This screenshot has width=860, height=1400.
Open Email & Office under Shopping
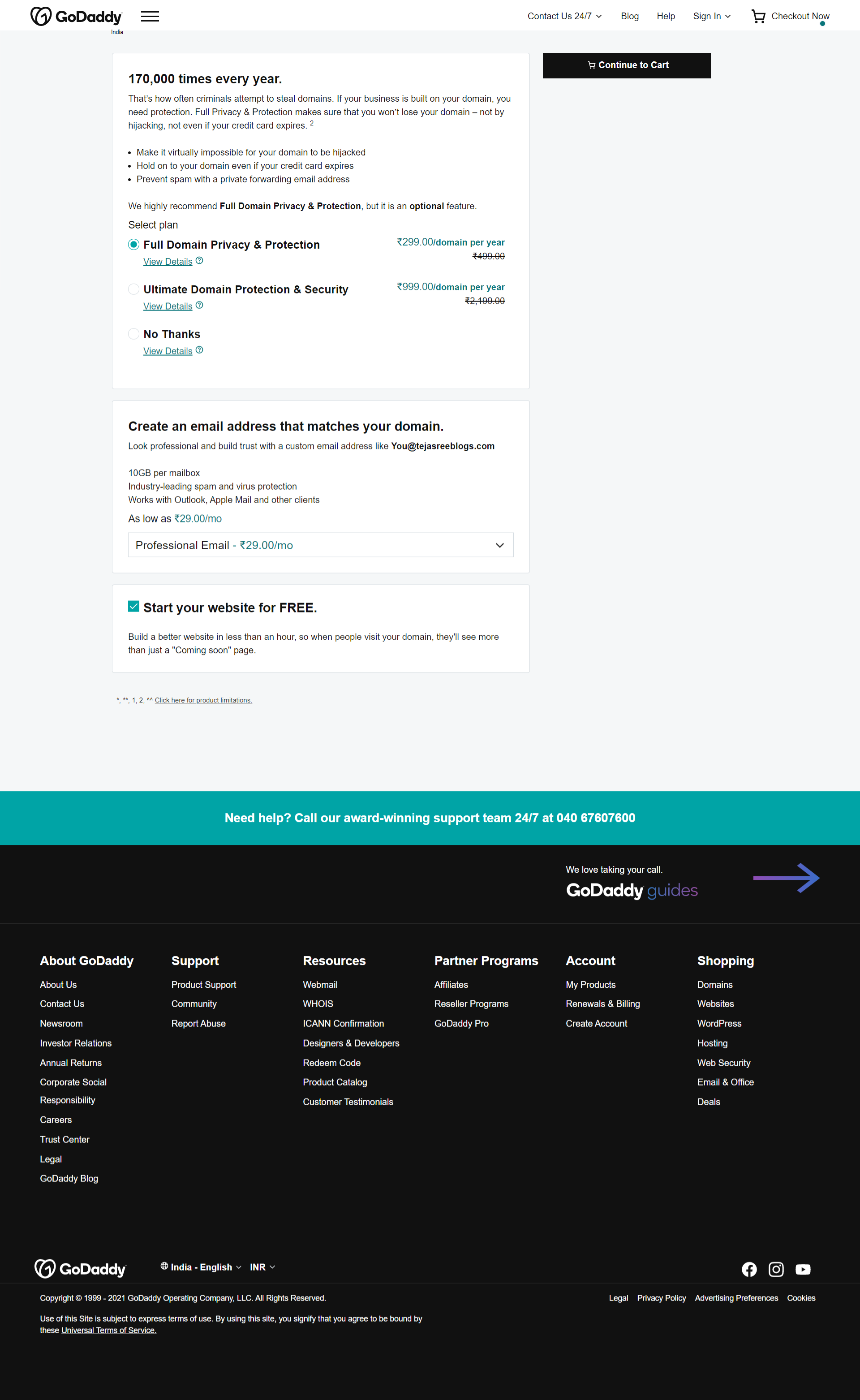pyautogui.click(x=726, y=1082)
